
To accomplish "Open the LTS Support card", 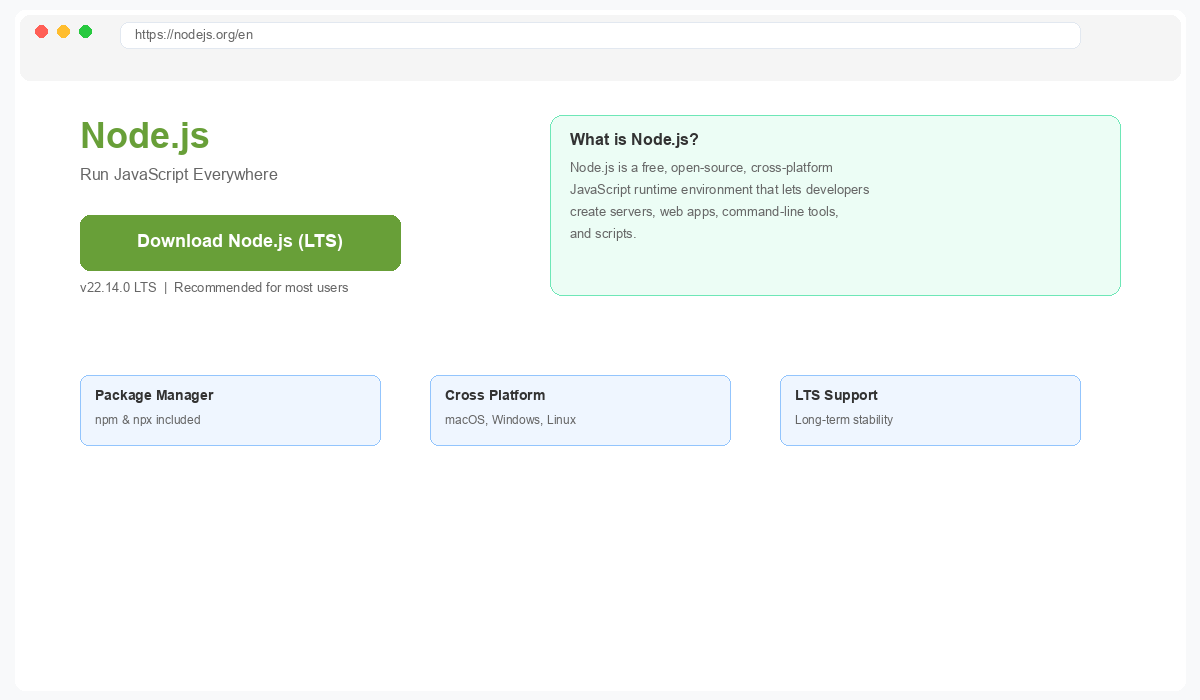I will pyautogui.click(x=930, y=410).
